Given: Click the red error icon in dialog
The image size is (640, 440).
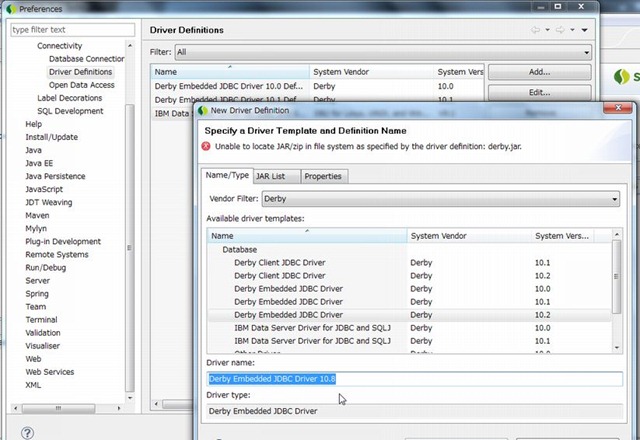Looking at the screenshot, I should tap(206, 146).
